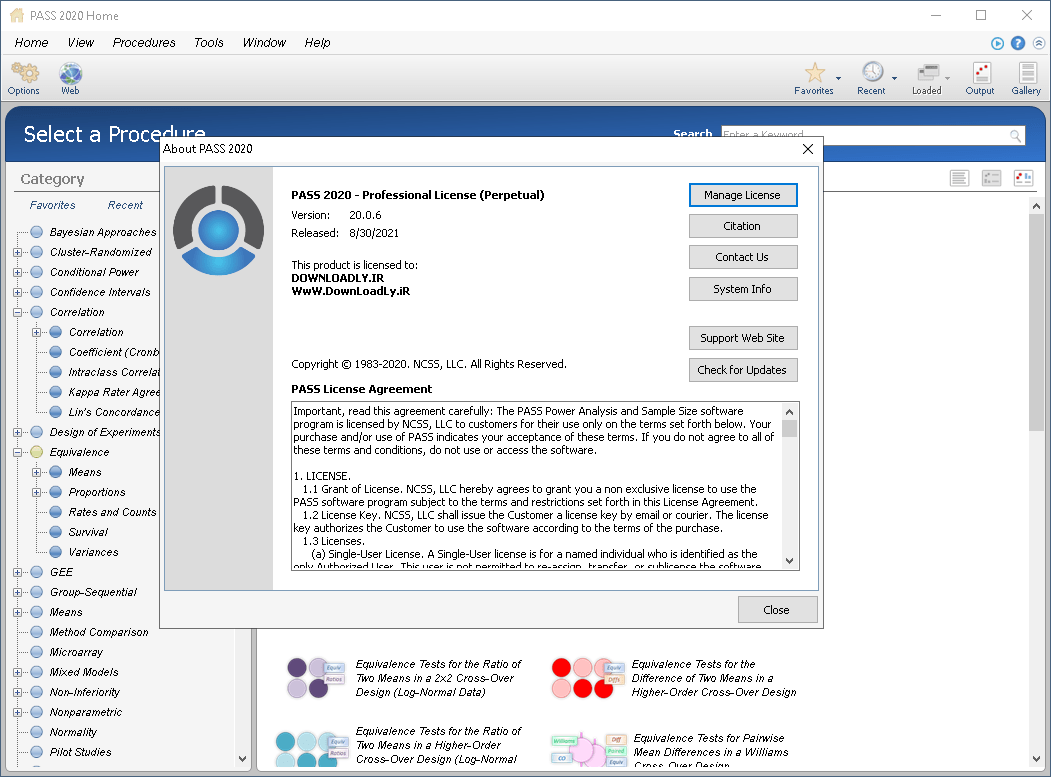
Task: Open the Tools menu
Action: pyautogui.click(x=208, y=43)
